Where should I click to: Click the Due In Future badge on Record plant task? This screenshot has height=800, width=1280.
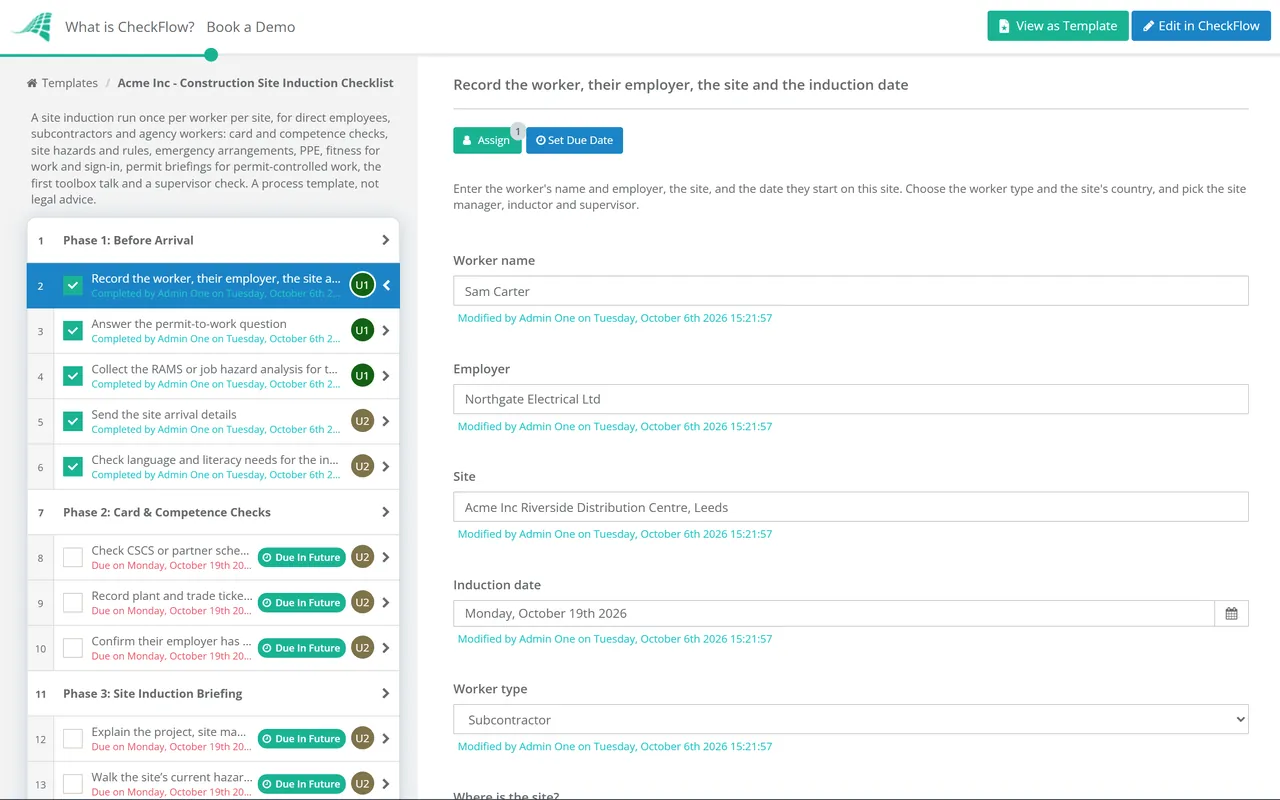pos(301,602)
